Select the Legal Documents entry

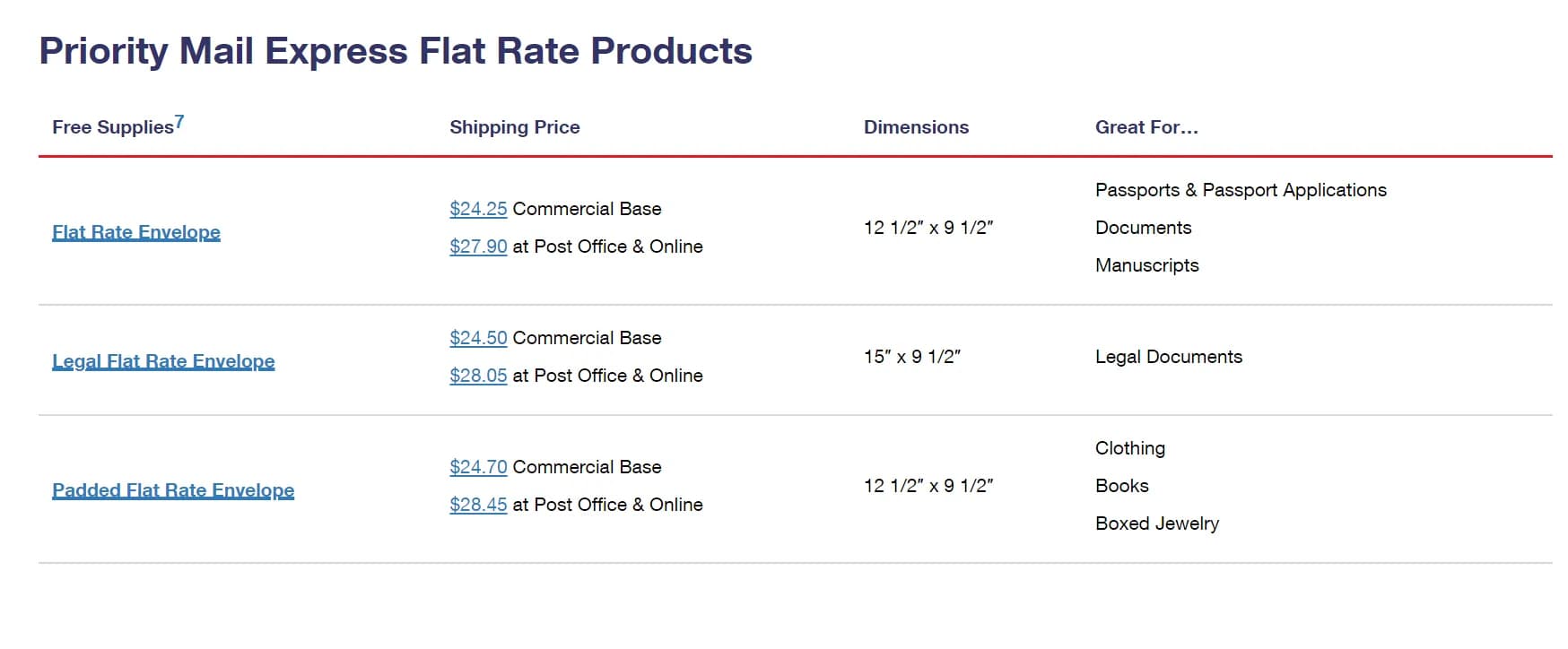(x=1168, y=356)
